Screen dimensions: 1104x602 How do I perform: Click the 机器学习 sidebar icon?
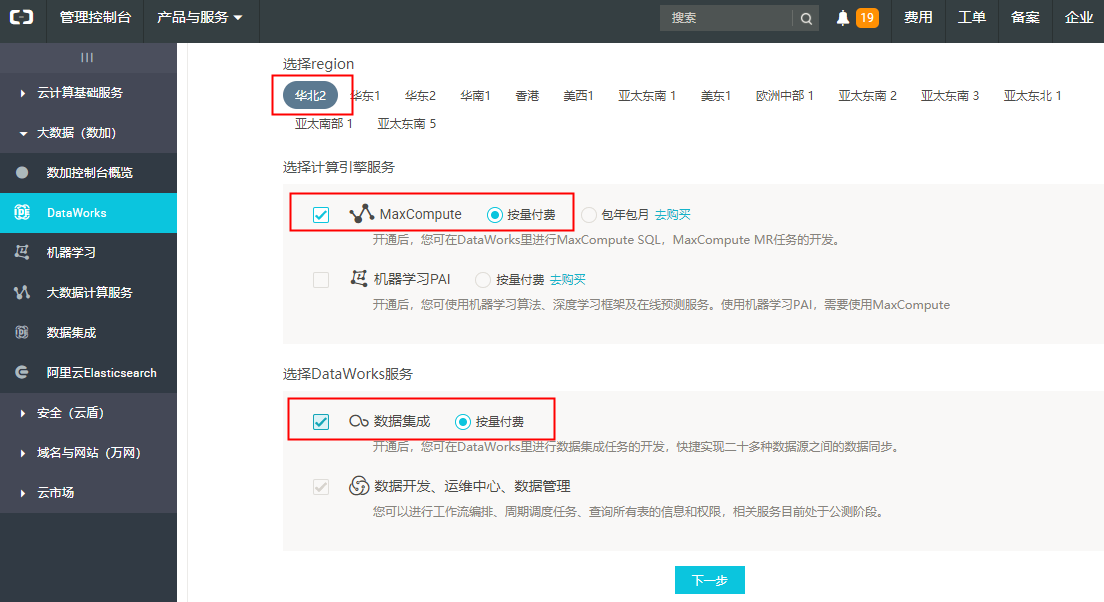coord(23,252)
